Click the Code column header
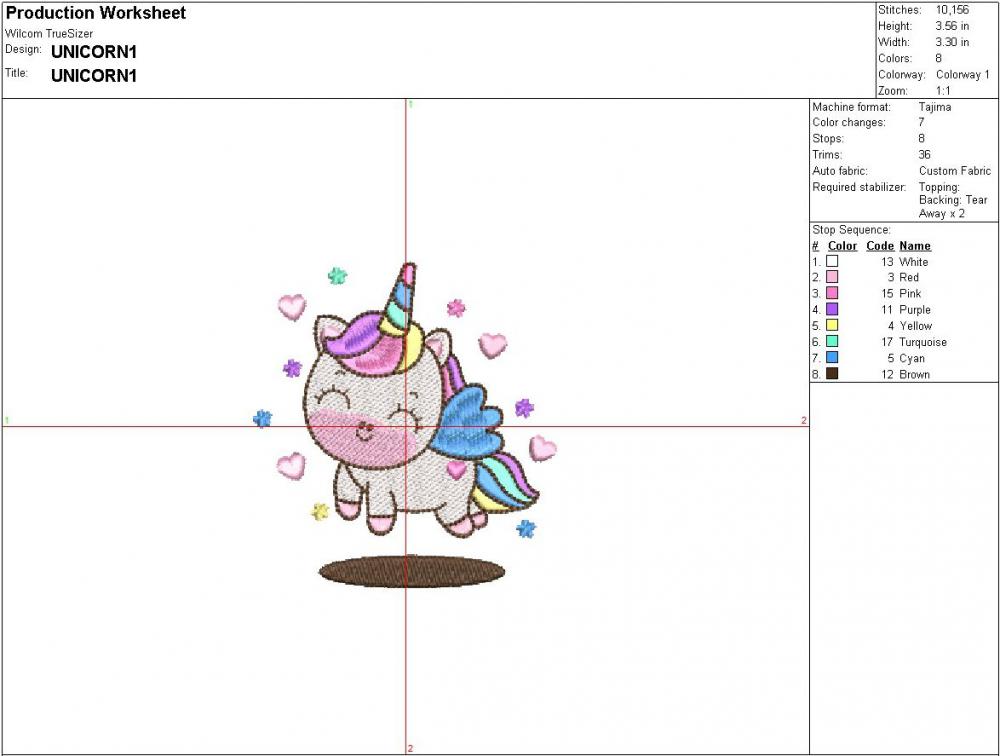This screenshot has width=1000, height=756. [879, 246]
